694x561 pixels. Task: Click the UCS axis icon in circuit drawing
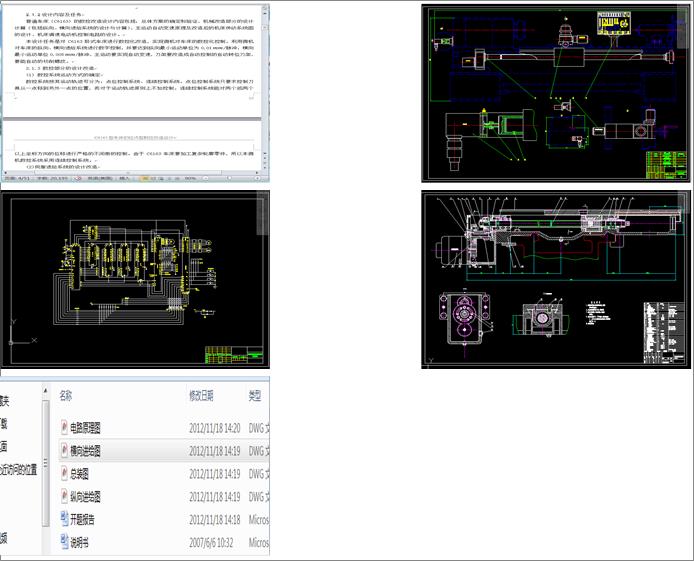(x=21, y=333)
